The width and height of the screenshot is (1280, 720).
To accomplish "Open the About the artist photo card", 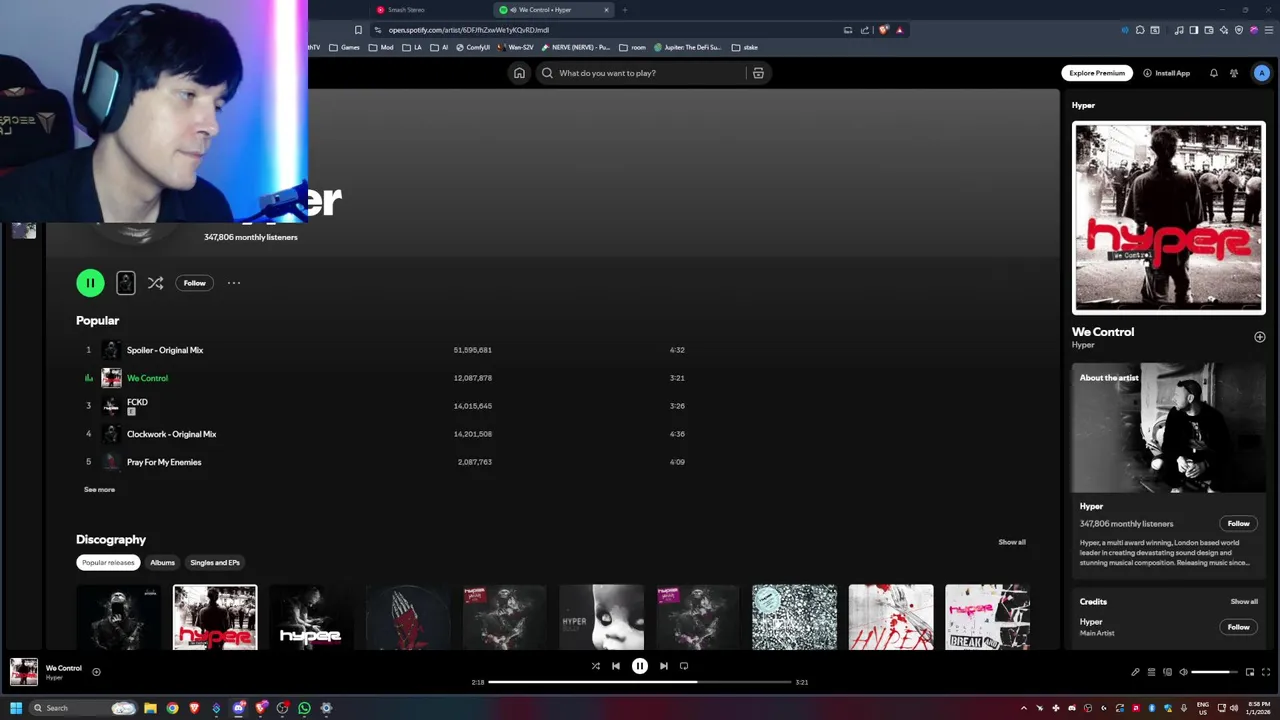I will coord(1168,428).
